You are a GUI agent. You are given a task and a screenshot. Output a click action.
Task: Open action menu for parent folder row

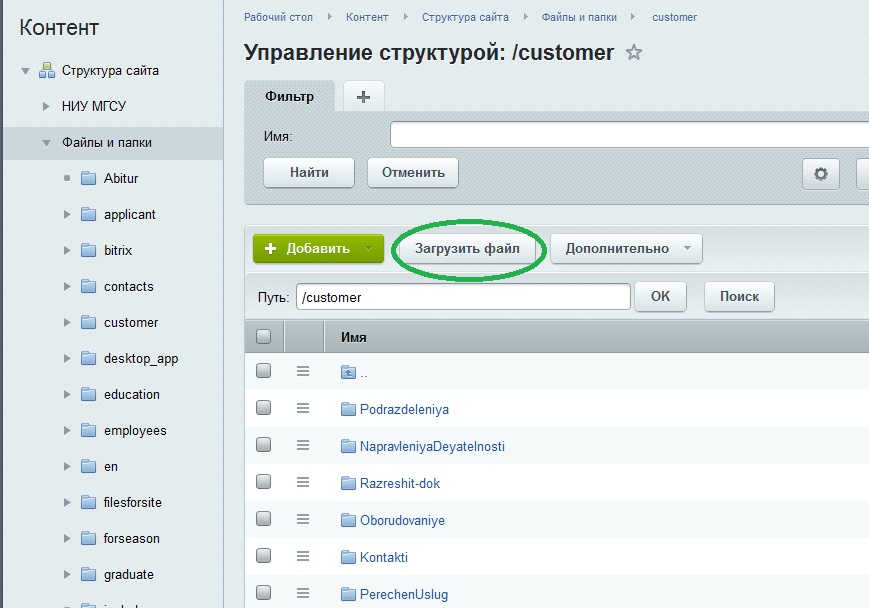point(303,371)
